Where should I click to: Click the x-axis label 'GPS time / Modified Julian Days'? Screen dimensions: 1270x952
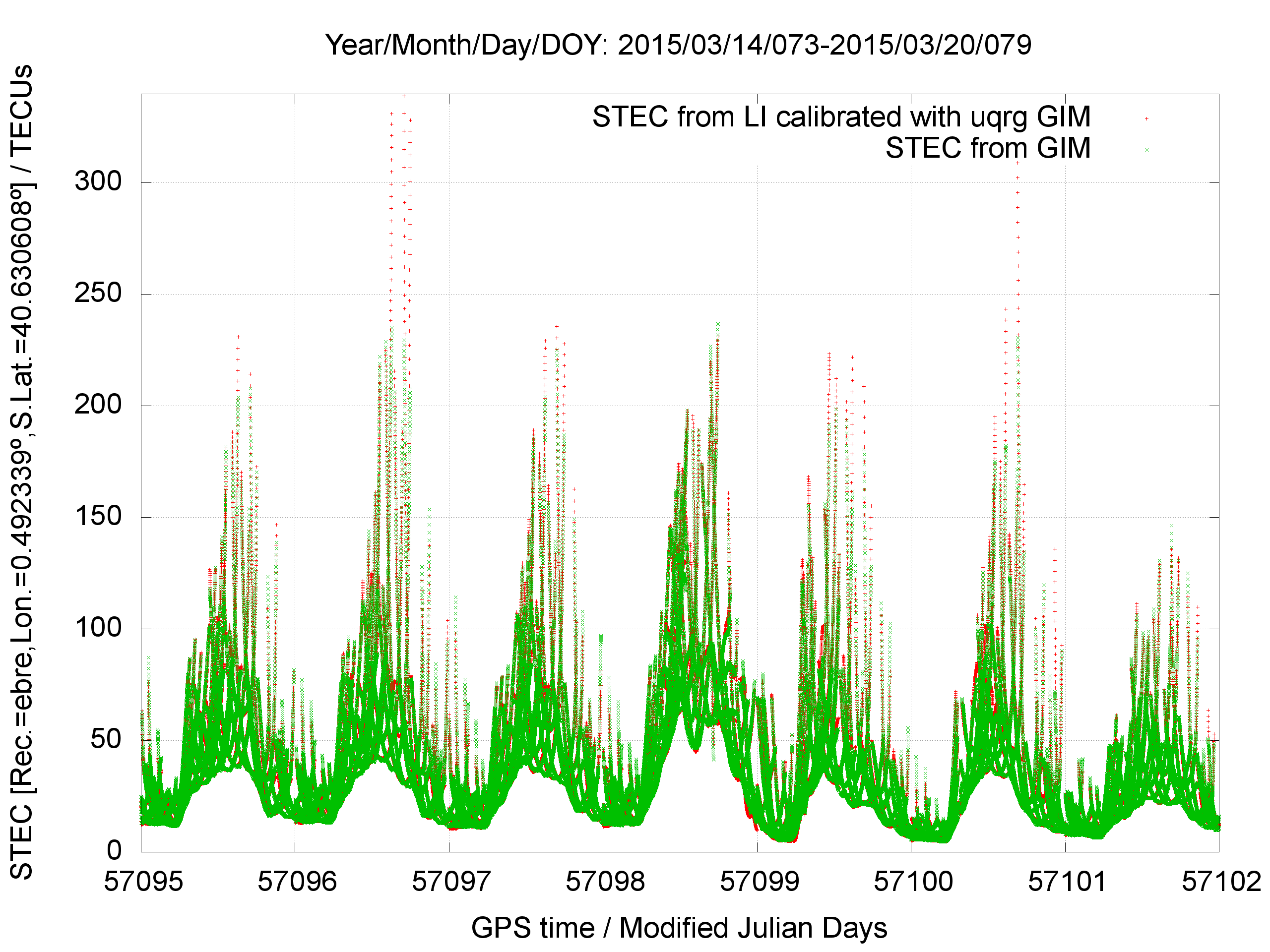[679, 928]
